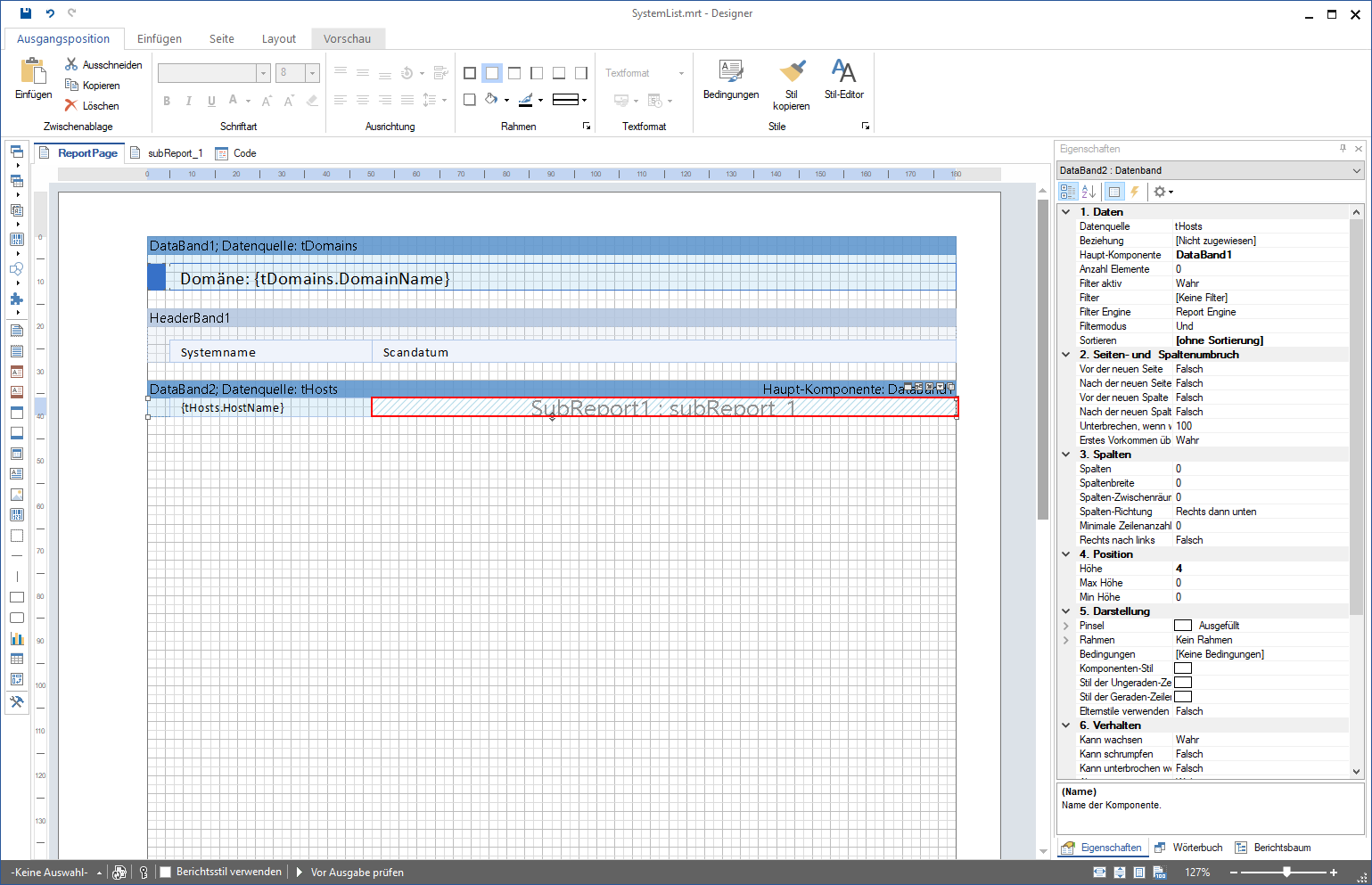Open the Bedingungen conditions dialog

click(x=731, y=78)
